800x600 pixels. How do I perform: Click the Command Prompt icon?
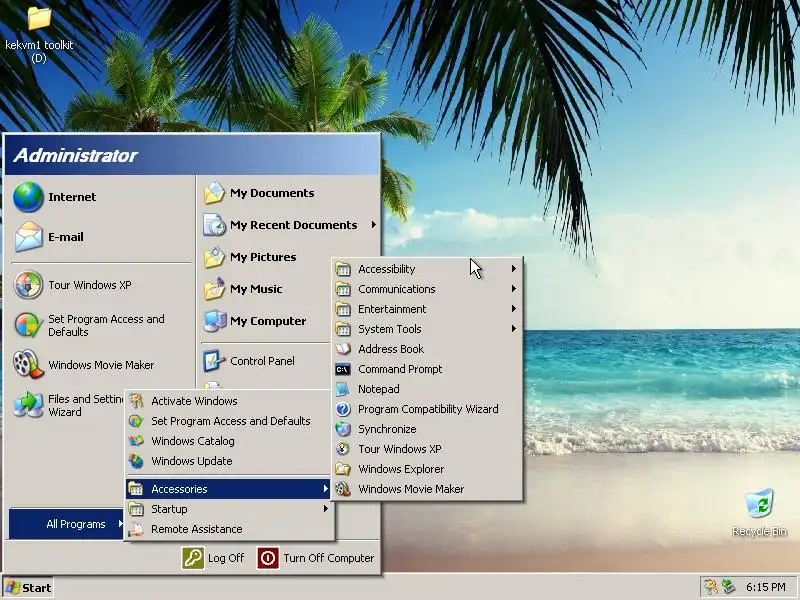tap(343, 369)
